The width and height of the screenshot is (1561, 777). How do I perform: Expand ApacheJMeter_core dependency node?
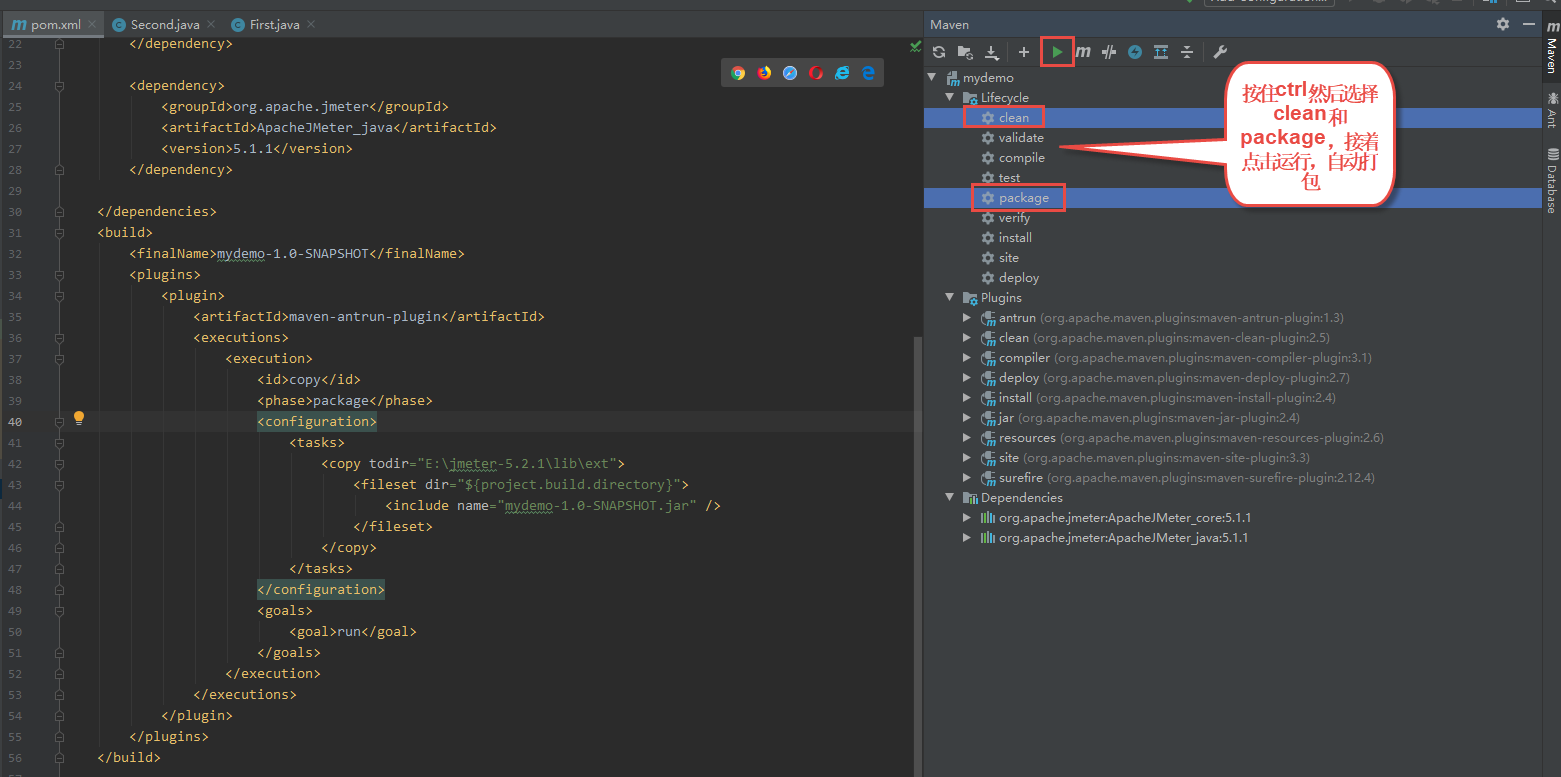pos(967,518)
